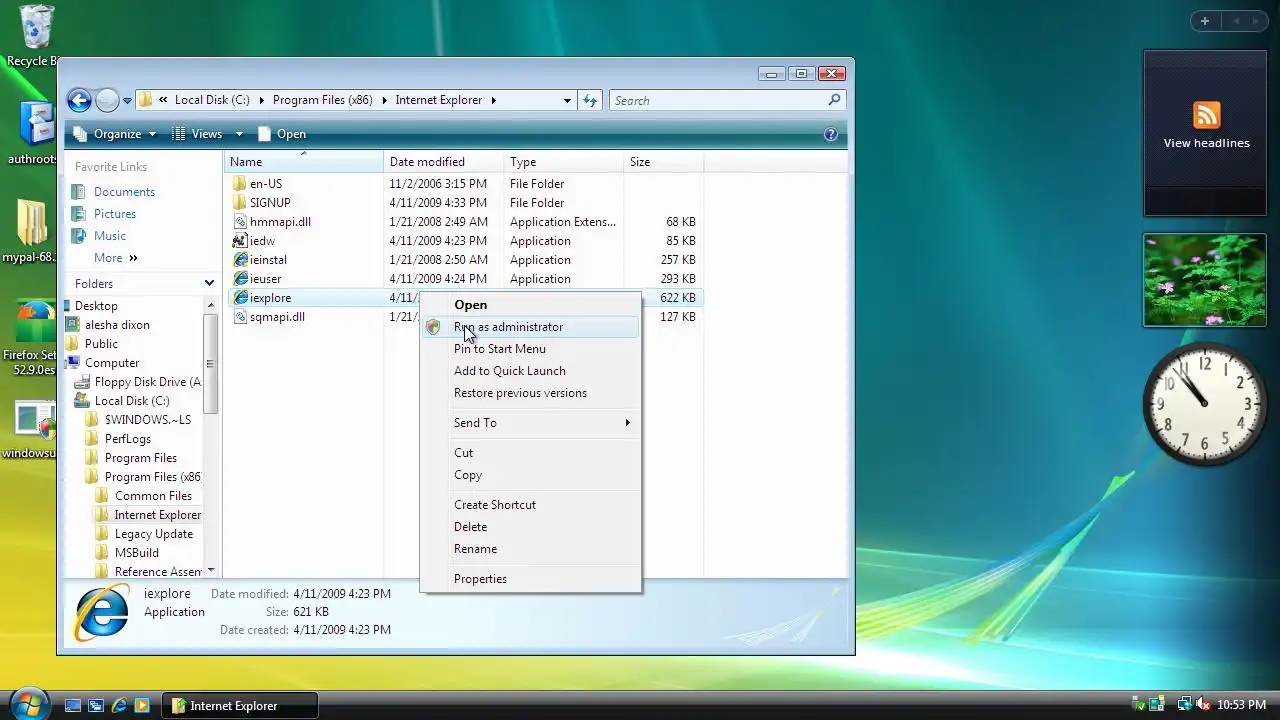Choose Cut in the context menu
Viewport: 1280px width, 720px height.
point(530,453)
